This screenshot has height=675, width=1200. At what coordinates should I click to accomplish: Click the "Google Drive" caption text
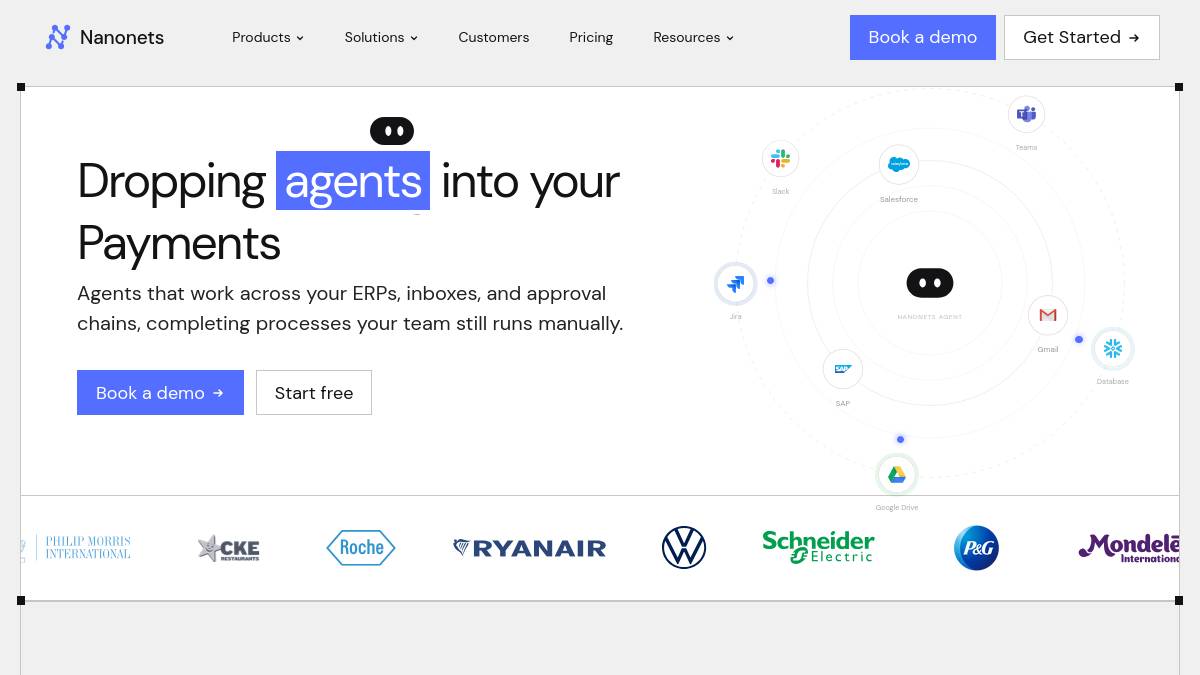coord(897,507)
